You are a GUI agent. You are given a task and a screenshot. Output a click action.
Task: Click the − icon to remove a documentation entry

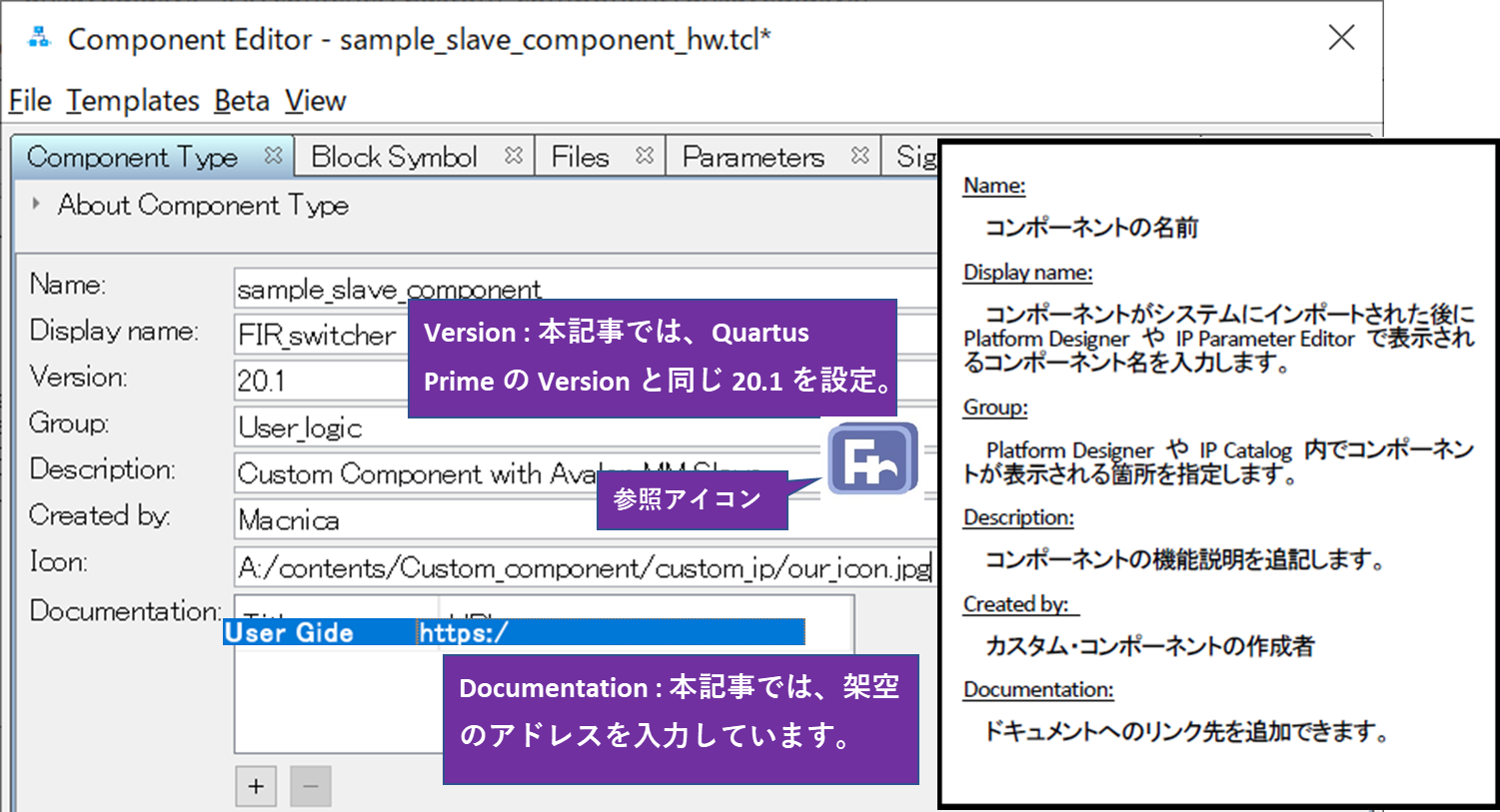(x=310, y=786)
